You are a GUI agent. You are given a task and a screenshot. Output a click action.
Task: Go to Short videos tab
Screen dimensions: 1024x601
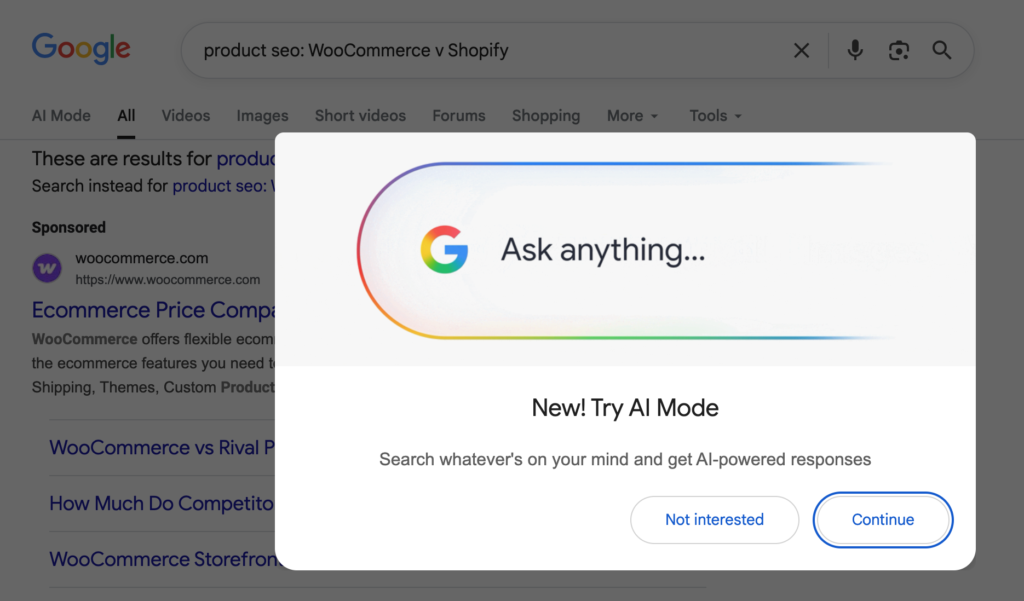pyautogui.click(x=360, y=116)
